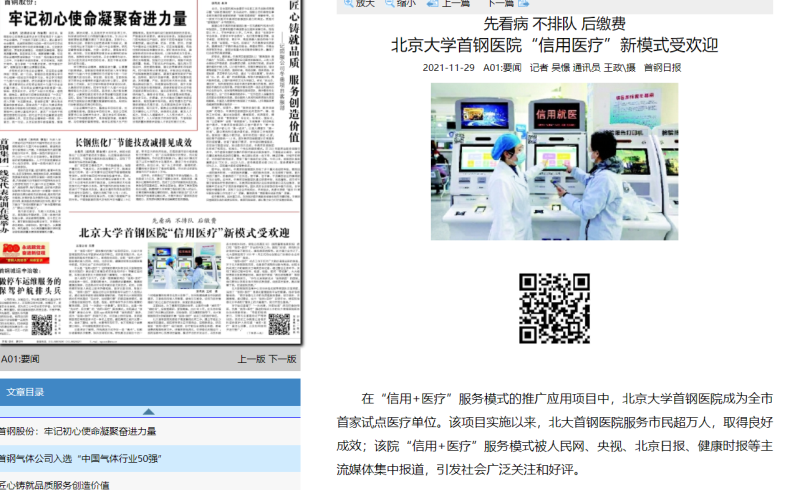The height and width of the screenshot is (490, 800).
Task: Click the 长钢焦化厂节能技改减排见成效 story on the newspaper page
Action: pyautogui.click(x=134, y=142)
